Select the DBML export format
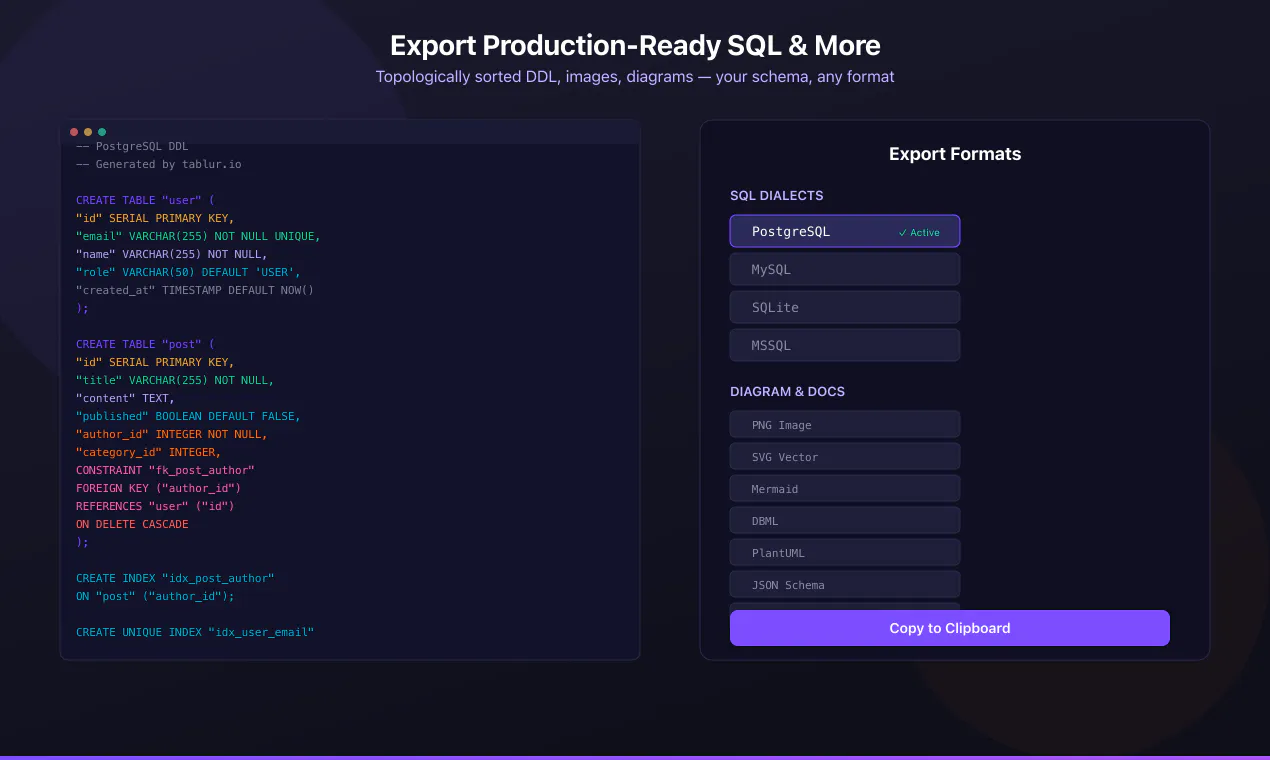 845,520
